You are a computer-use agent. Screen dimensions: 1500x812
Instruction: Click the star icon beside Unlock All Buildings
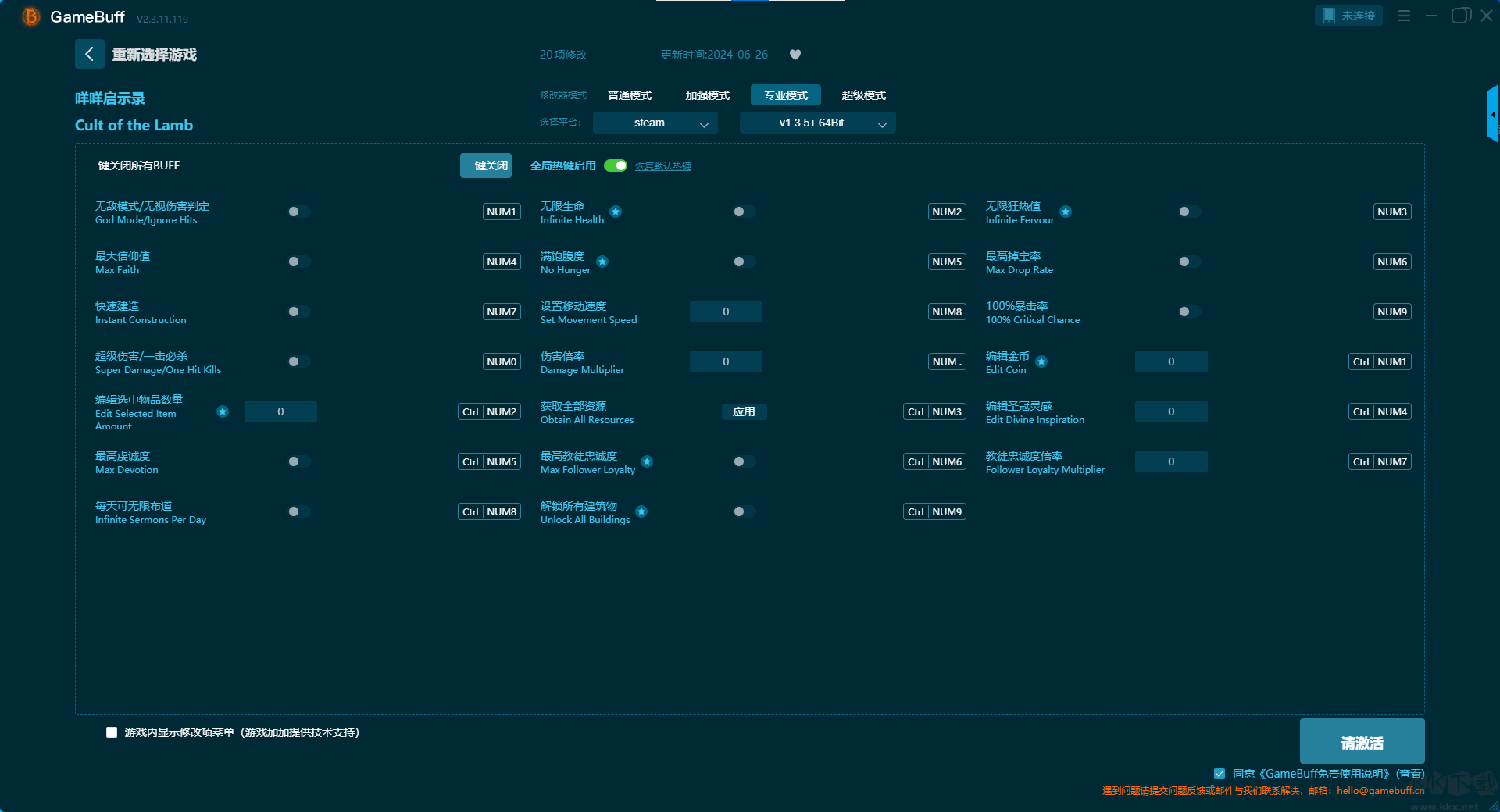click(641, 511)
